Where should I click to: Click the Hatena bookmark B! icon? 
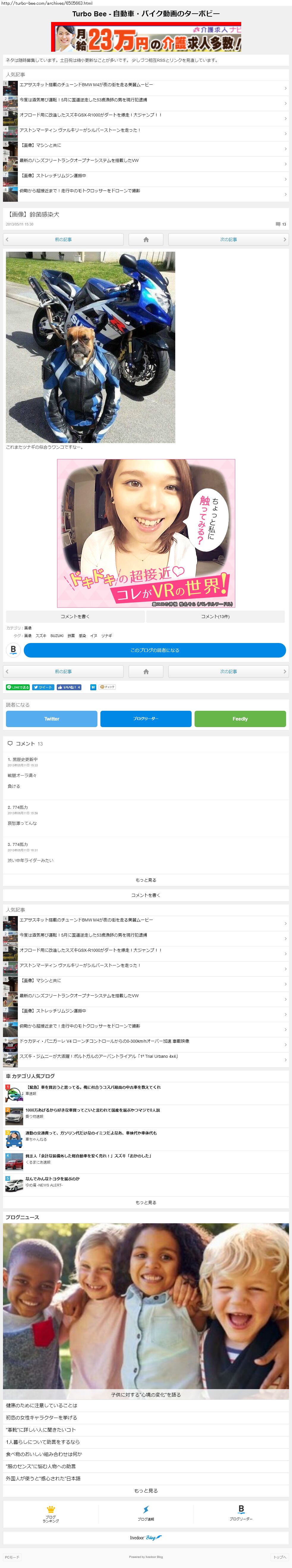click(93, 687)
